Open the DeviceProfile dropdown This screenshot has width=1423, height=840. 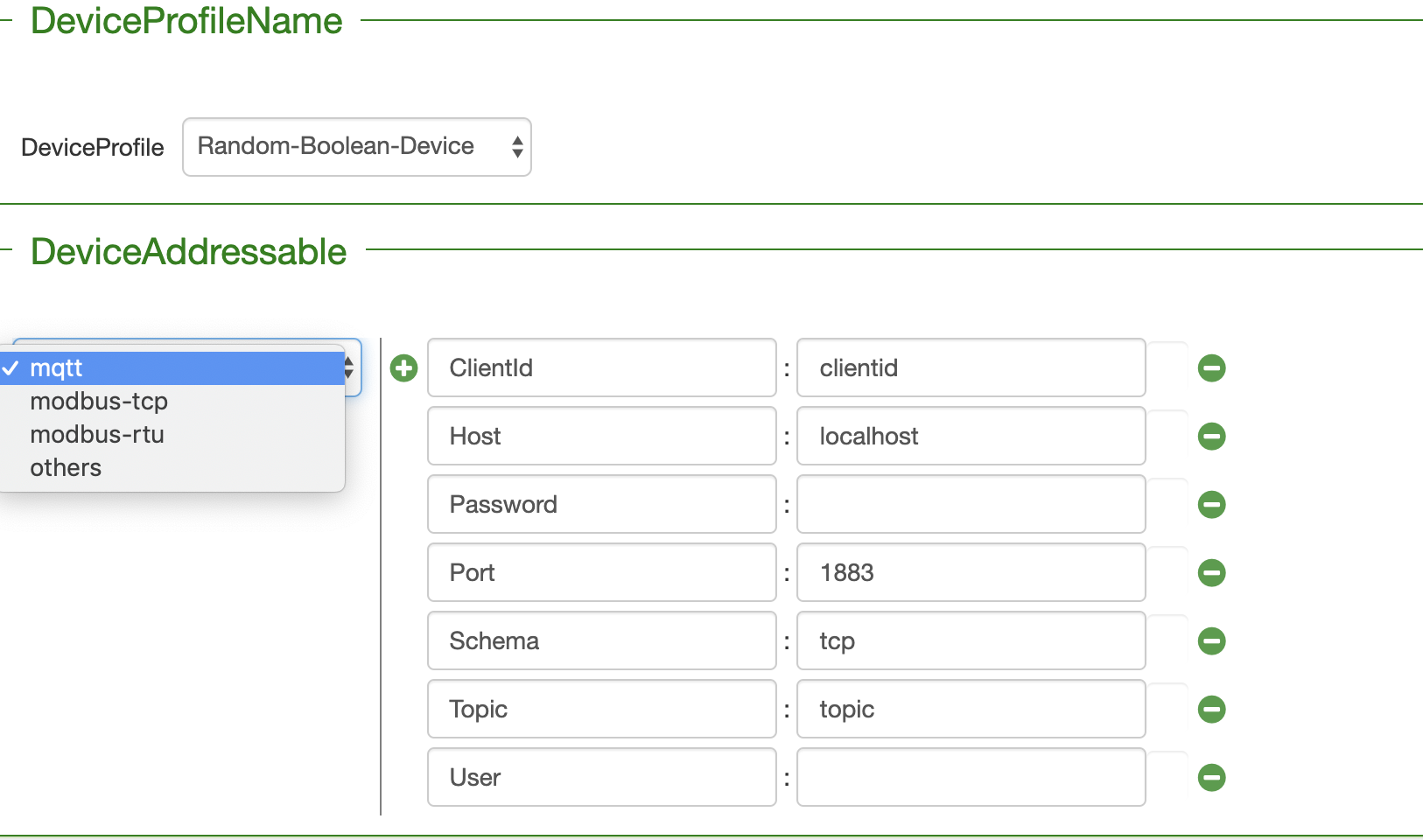tap(356, 146)
